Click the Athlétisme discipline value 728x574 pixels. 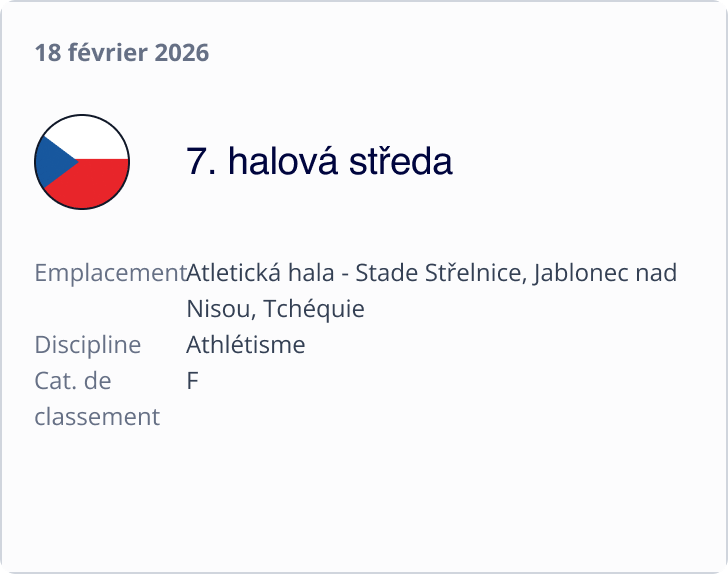click(245, 345)
